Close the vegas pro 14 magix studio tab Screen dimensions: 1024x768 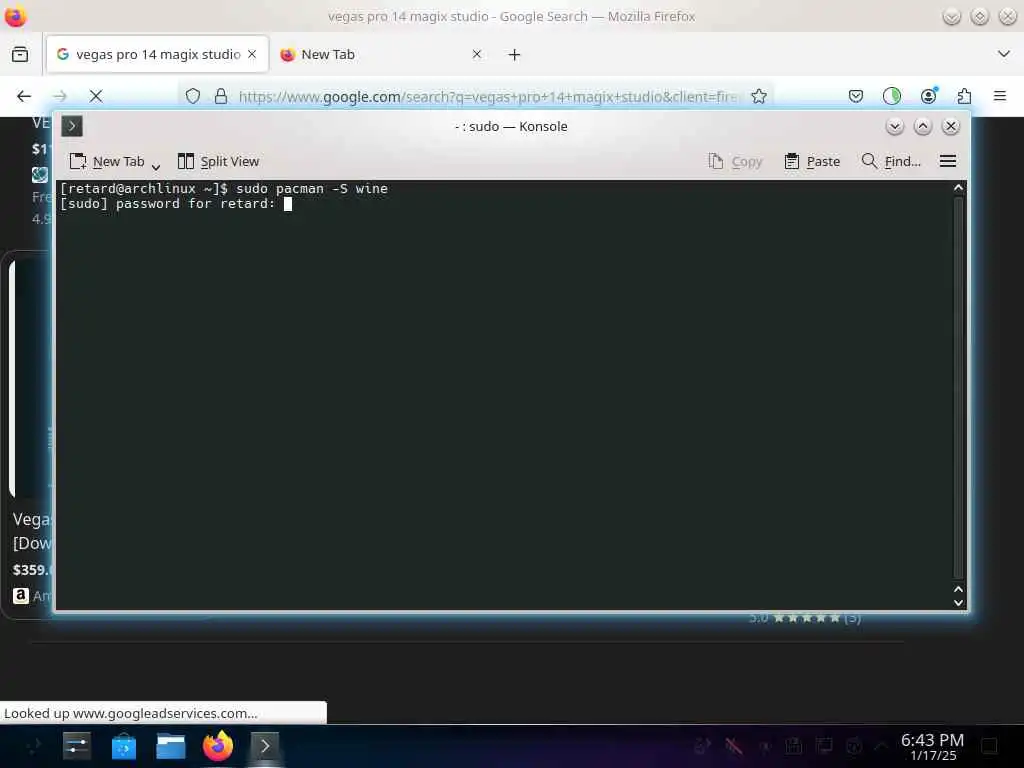click(x=252, y=54)
